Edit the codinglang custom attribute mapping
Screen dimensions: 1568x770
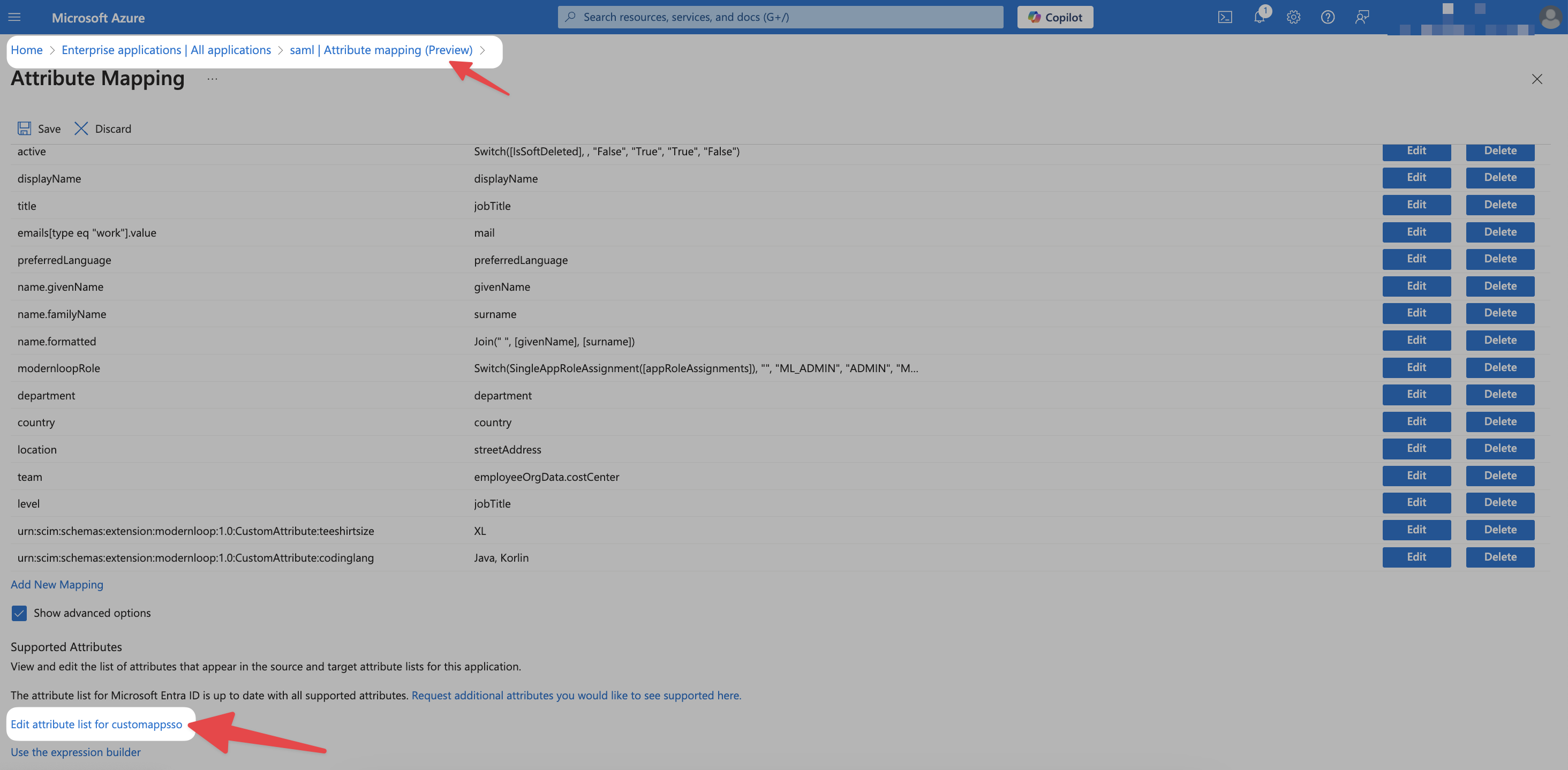click(1416, 557)
